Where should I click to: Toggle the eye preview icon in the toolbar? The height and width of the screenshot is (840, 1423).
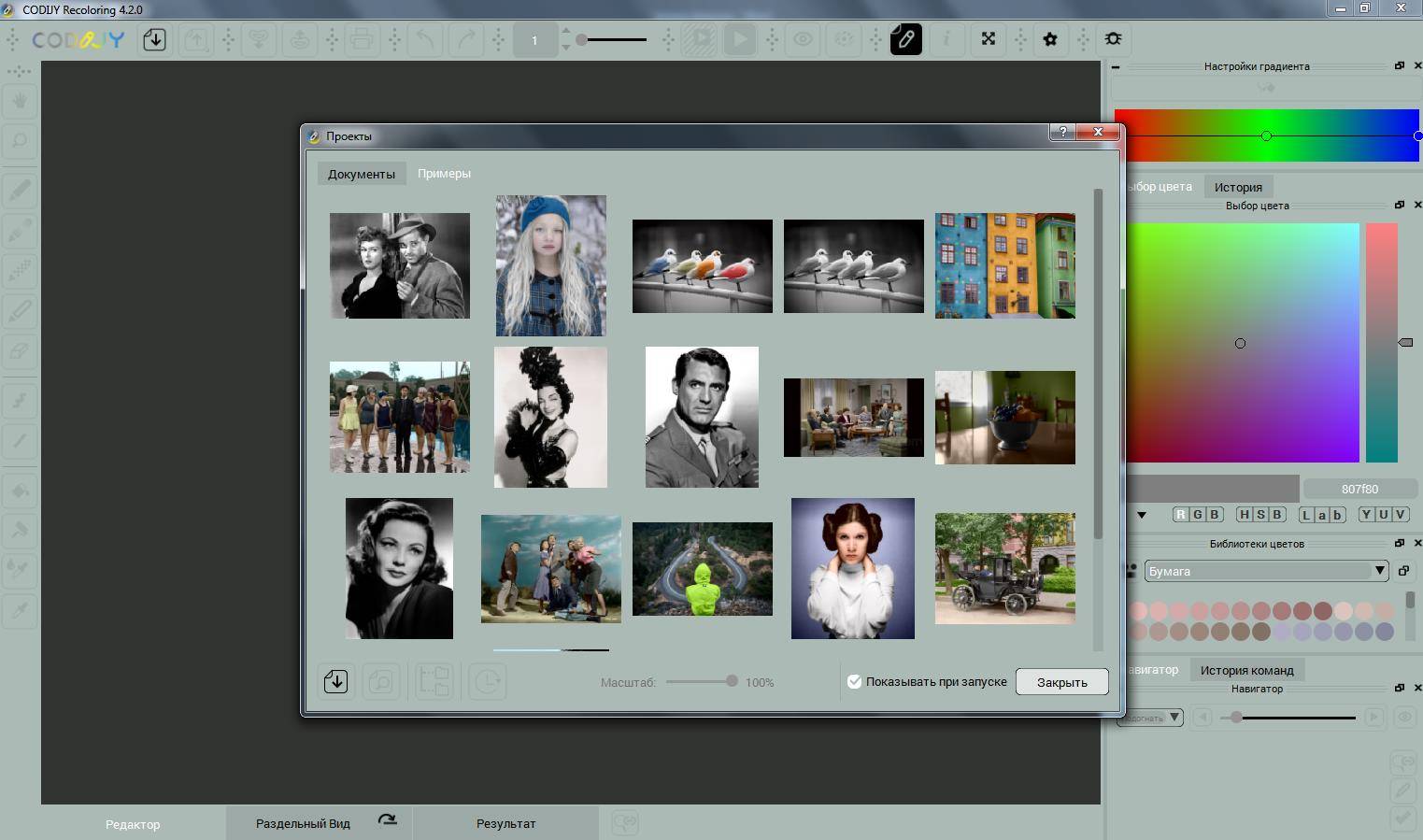coord(803,39)
